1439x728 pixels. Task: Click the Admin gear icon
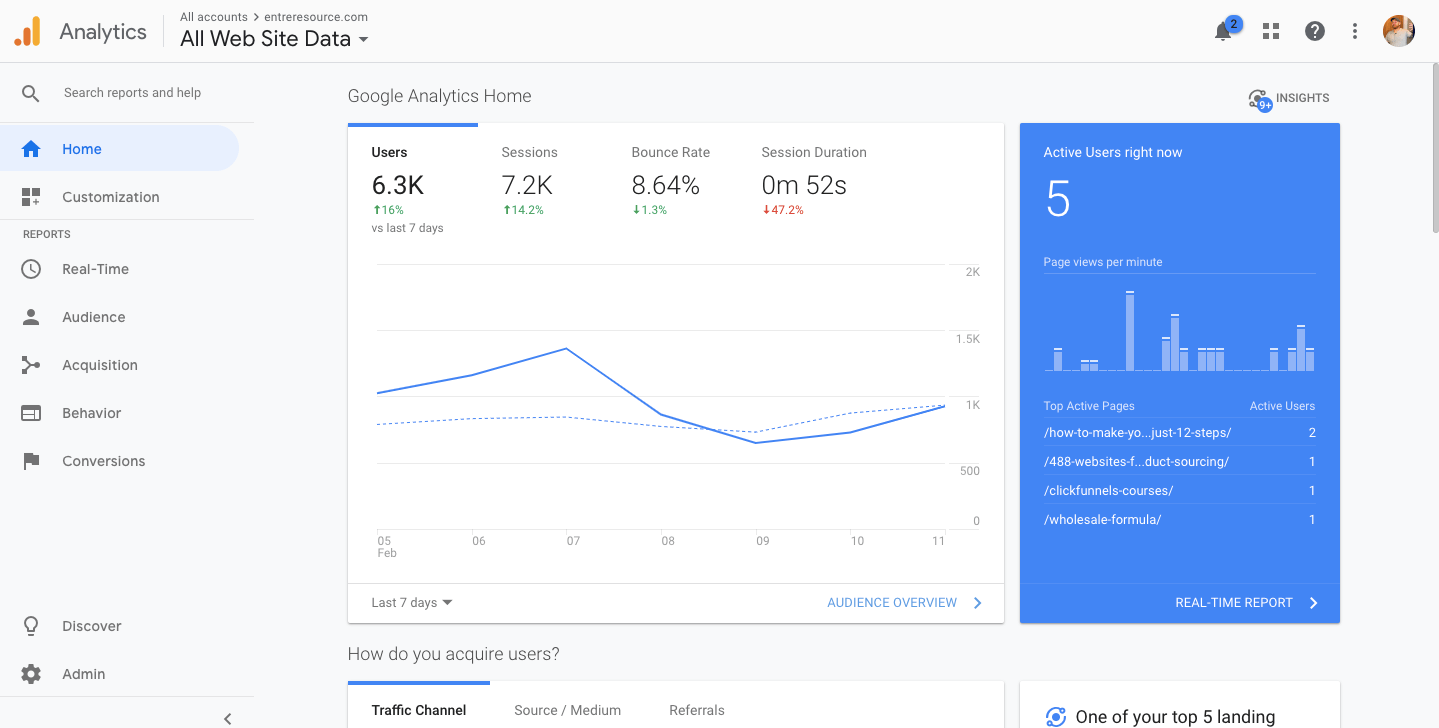pyautogui.click(x=31, y=674)
